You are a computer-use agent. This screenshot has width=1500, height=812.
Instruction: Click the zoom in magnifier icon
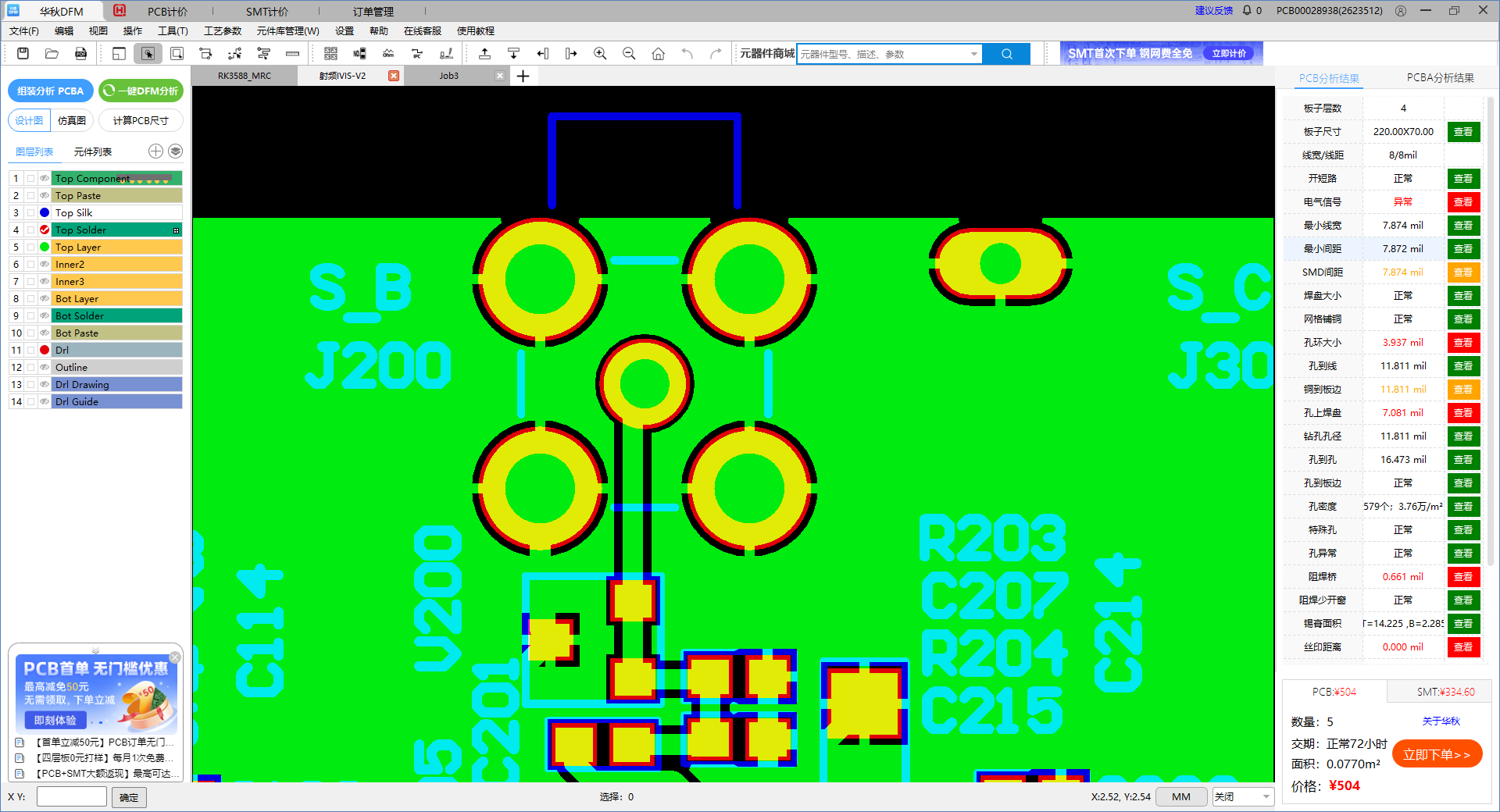600,54
